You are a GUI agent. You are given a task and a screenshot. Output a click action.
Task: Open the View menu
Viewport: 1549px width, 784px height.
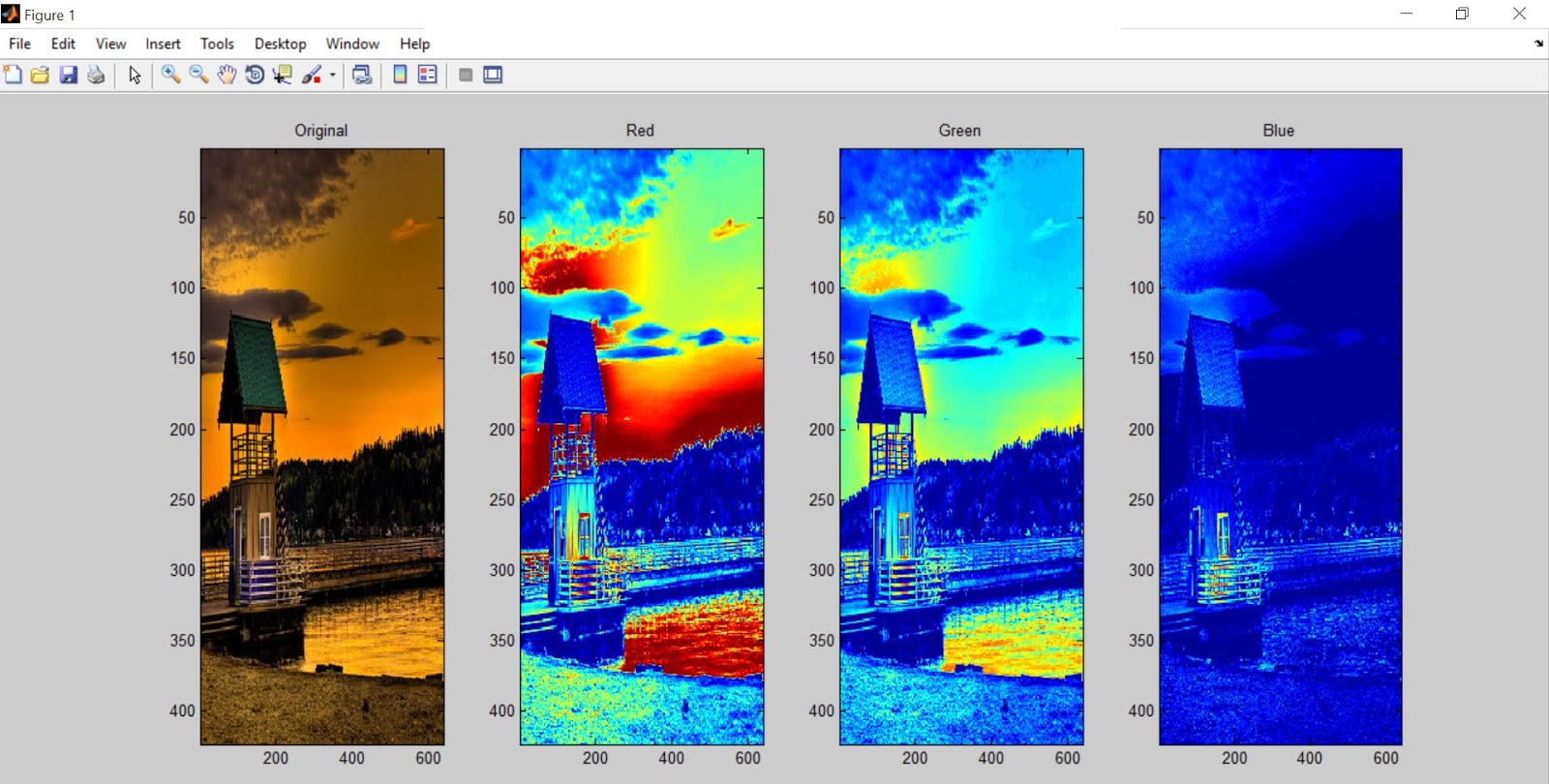coord(110,44)
